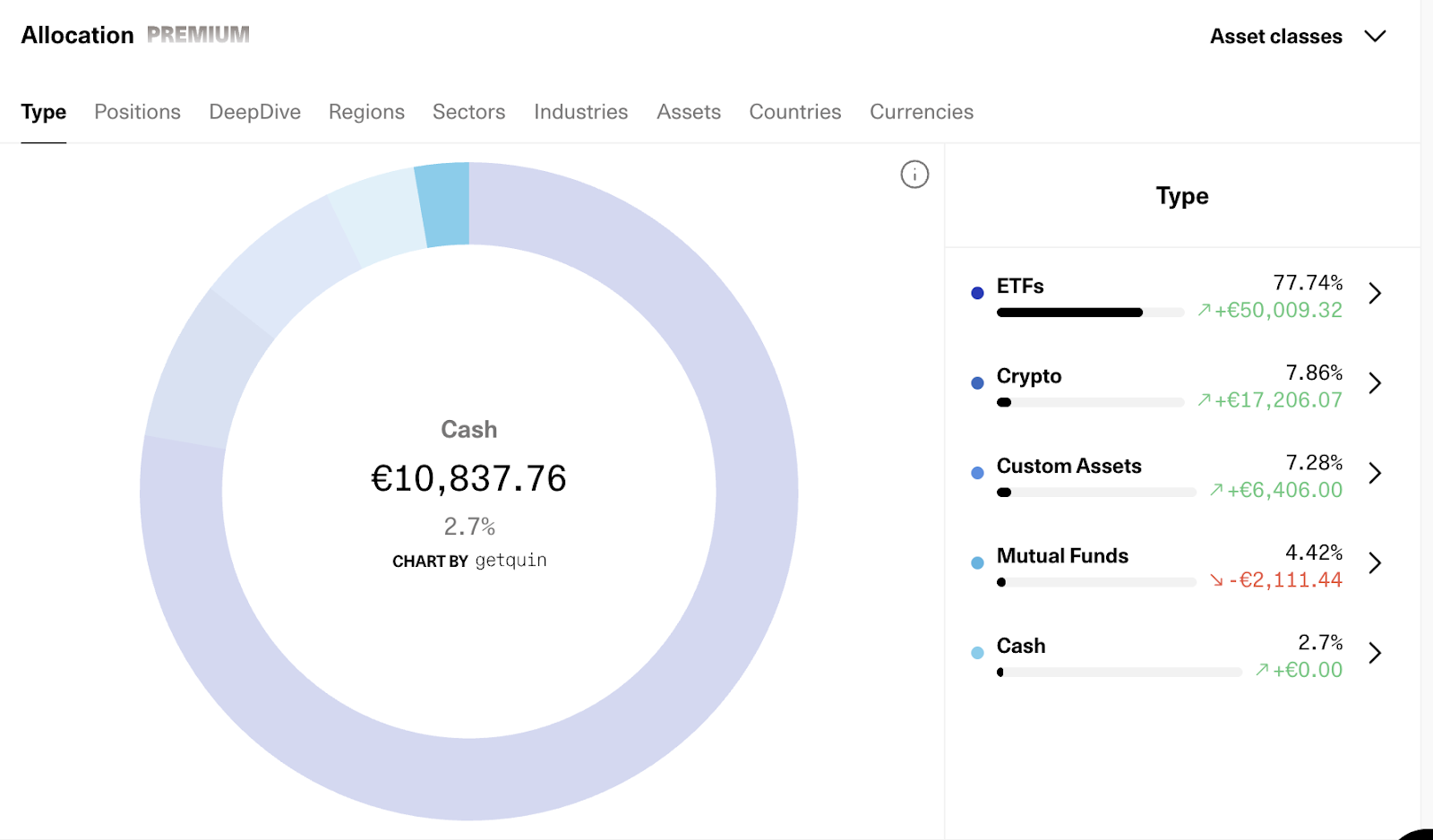The image size is (1433, 840).
Task: Click the Cash allocation bar
Action: point(1120,673)
